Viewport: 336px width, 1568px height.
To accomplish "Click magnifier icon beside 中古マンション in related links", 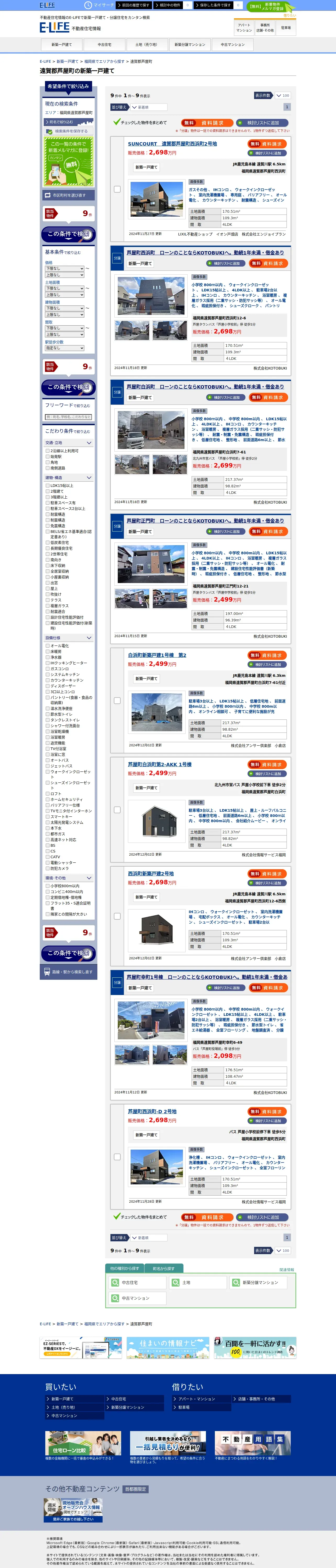I will (115, 1298).
